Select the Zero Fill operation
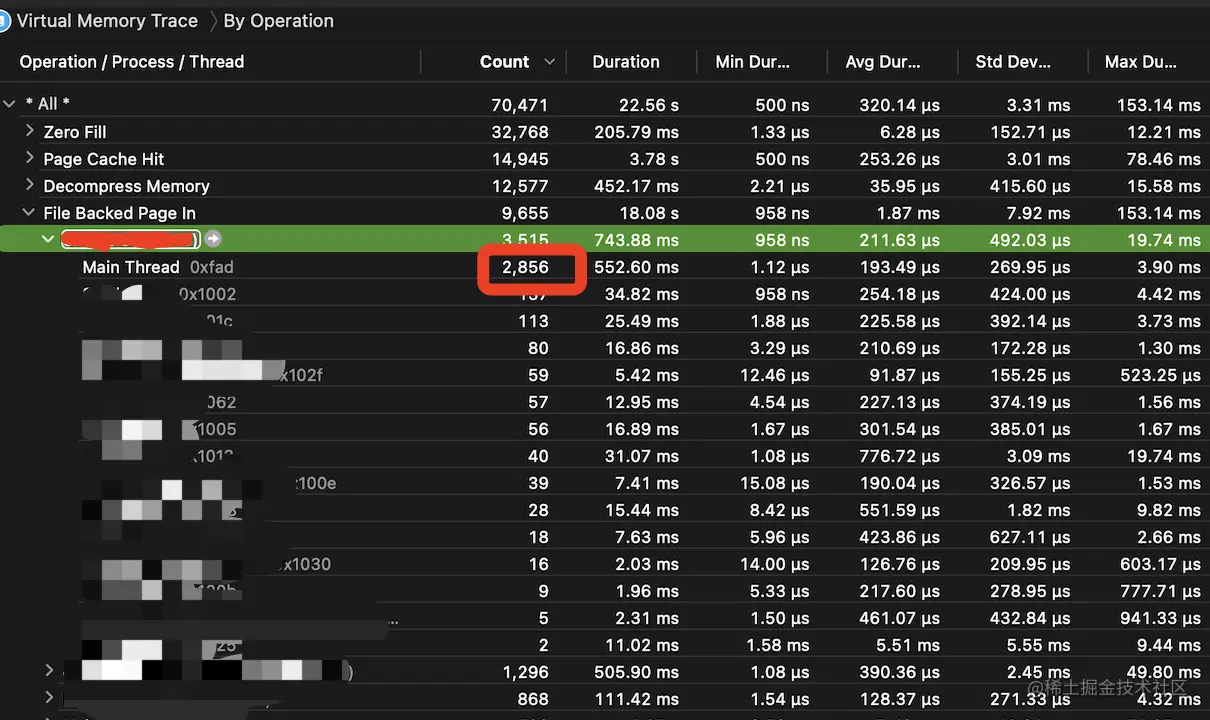Viewport: 1210px width, 720px height. [75, 132]
